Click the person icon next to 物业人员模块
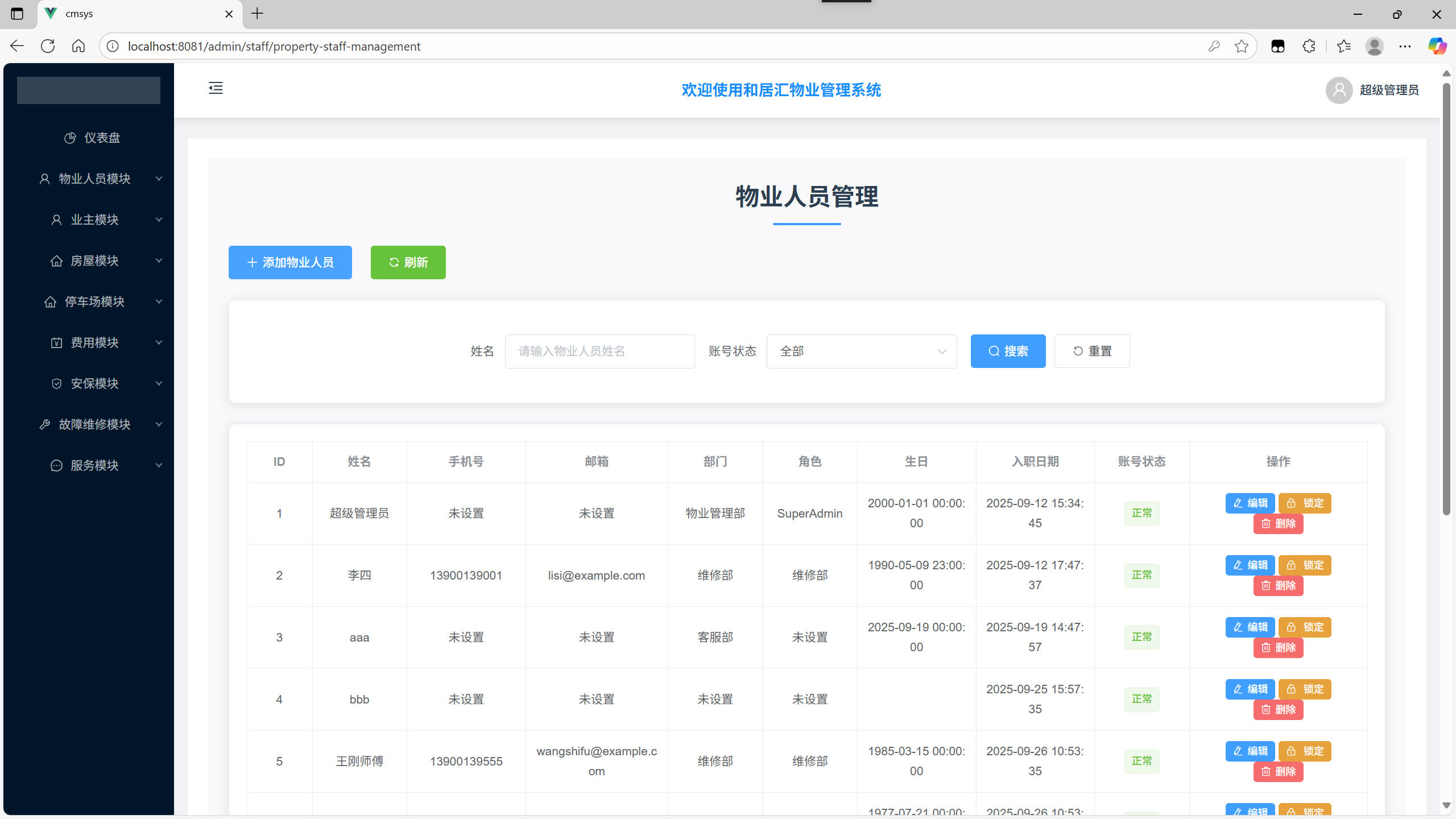The width and height of the screenshot is (1456, 819). tap(44, 179)
